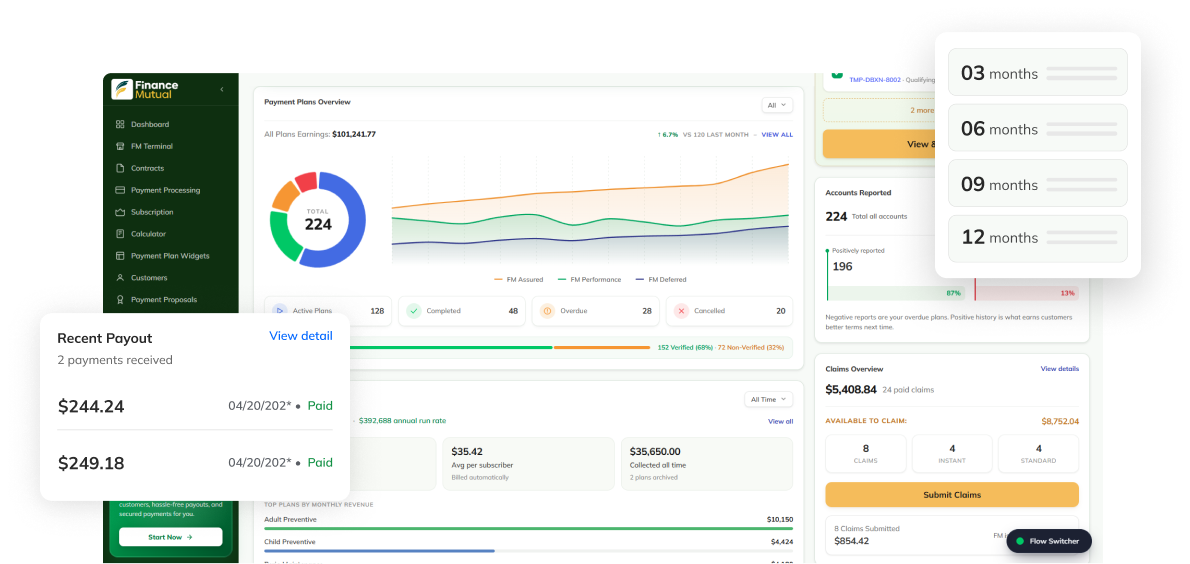
Task: Click 152 Verified (68%) text
Action: pyautogui.click(x=685, y=347)
